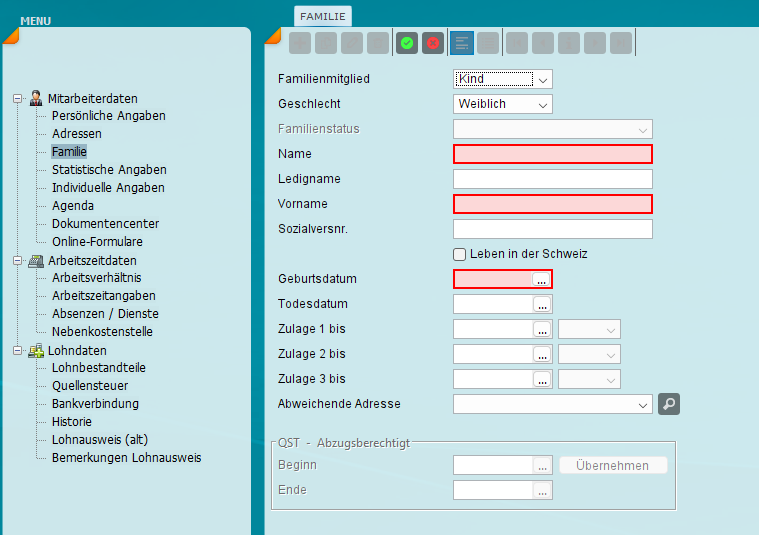Viewport: 759px width, 535px height.
Task: Click the disabled copy-record icon
Action: click(x=326, y=44)
